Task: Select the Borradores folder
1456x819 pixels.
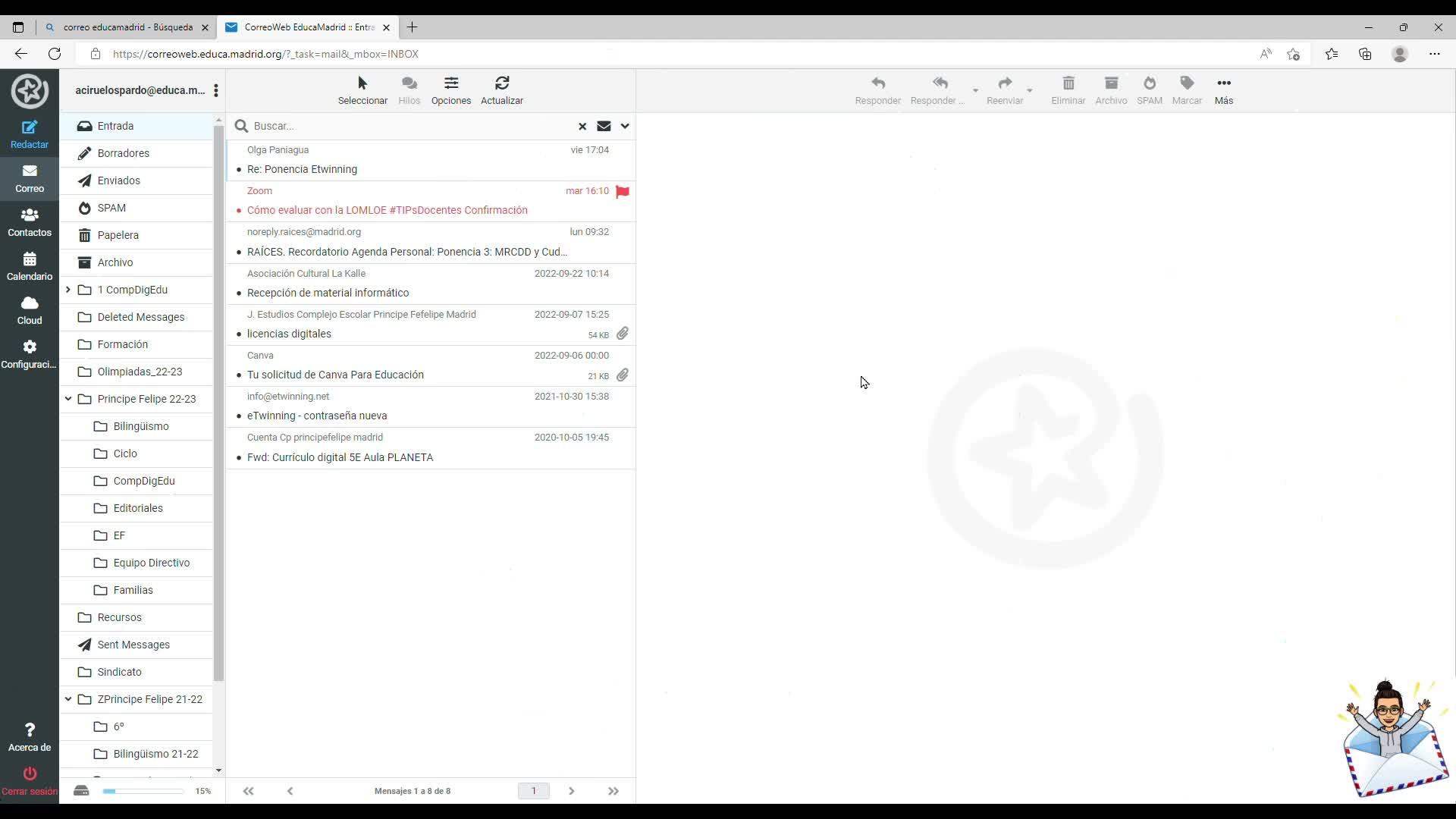Action: point(123,153)
